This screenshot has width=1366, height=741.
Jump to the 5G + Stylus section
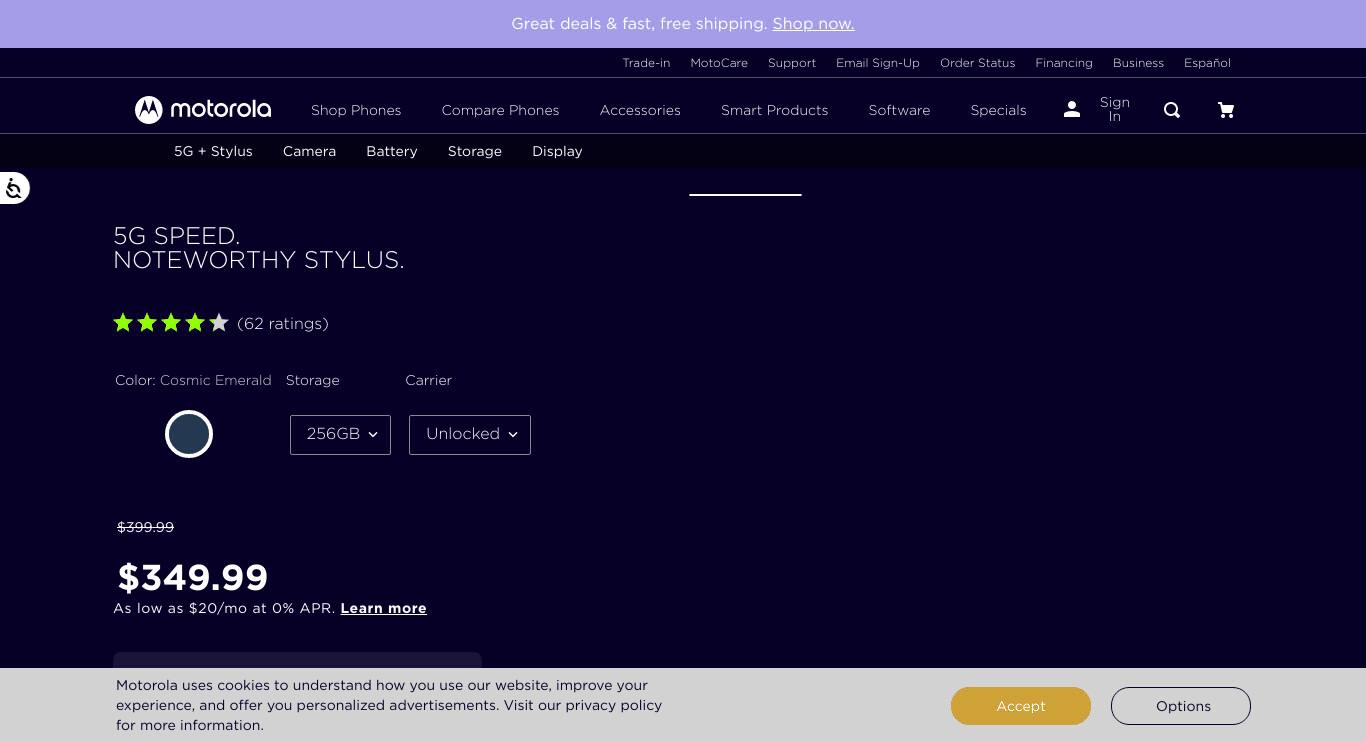213,151
